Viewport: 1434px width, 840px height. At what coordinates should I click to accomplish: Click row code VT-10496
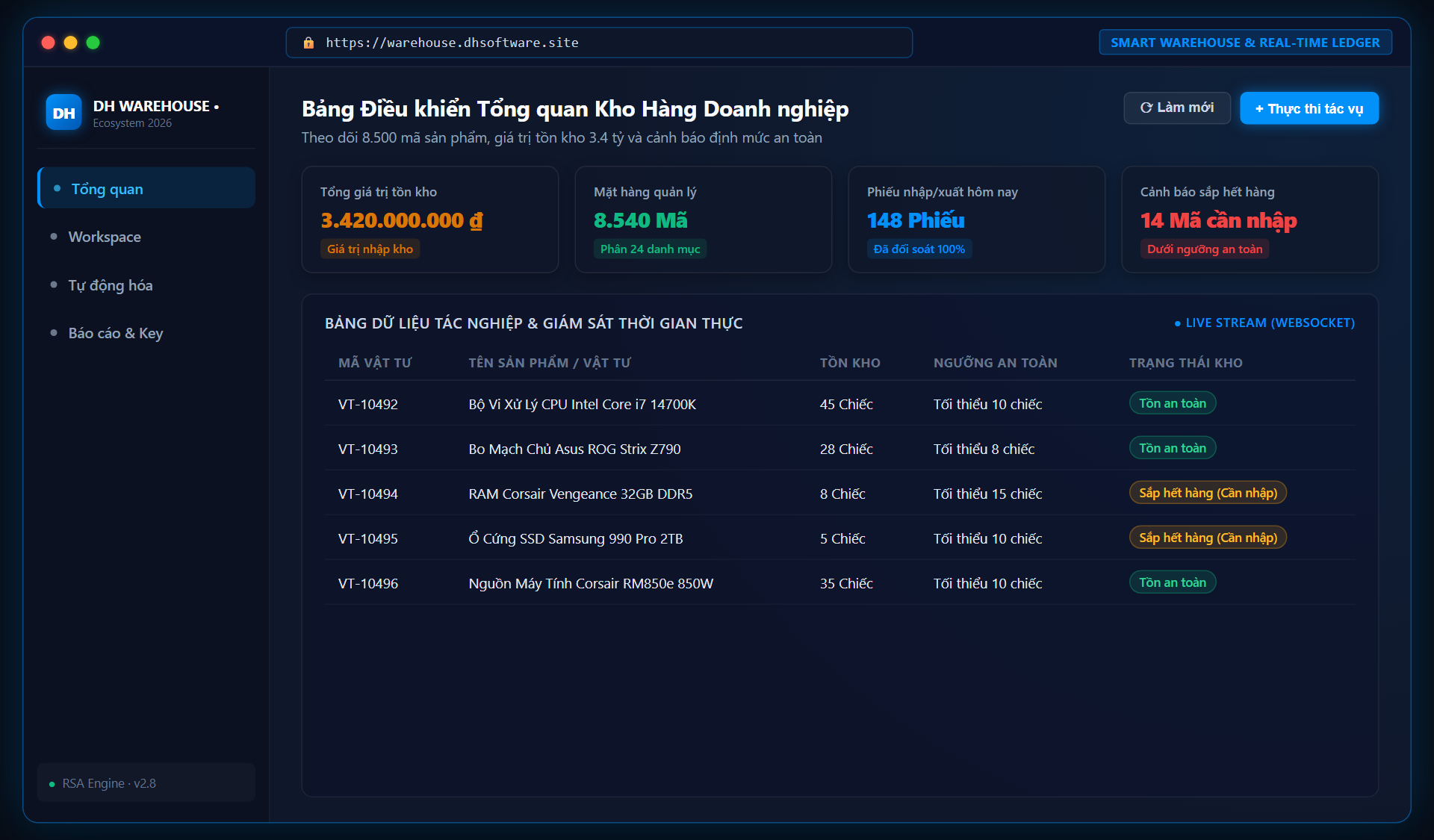tap(368, 583)
